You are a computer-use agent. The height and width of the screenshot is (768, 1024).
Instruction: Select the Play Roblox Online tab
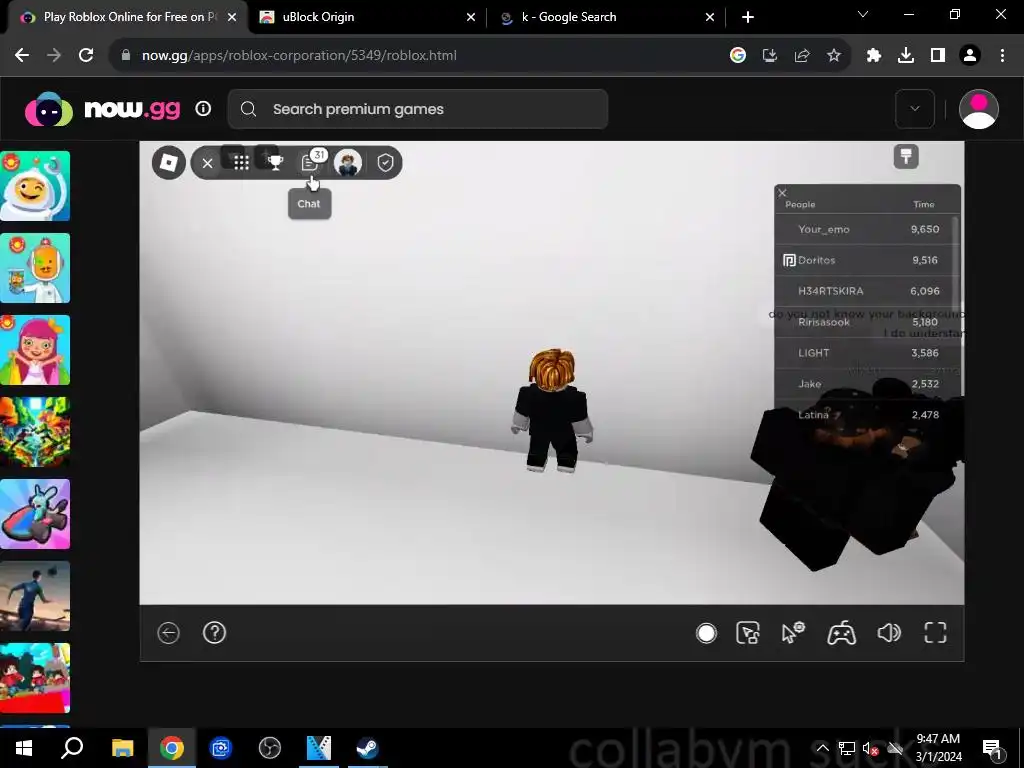[124, 17]
